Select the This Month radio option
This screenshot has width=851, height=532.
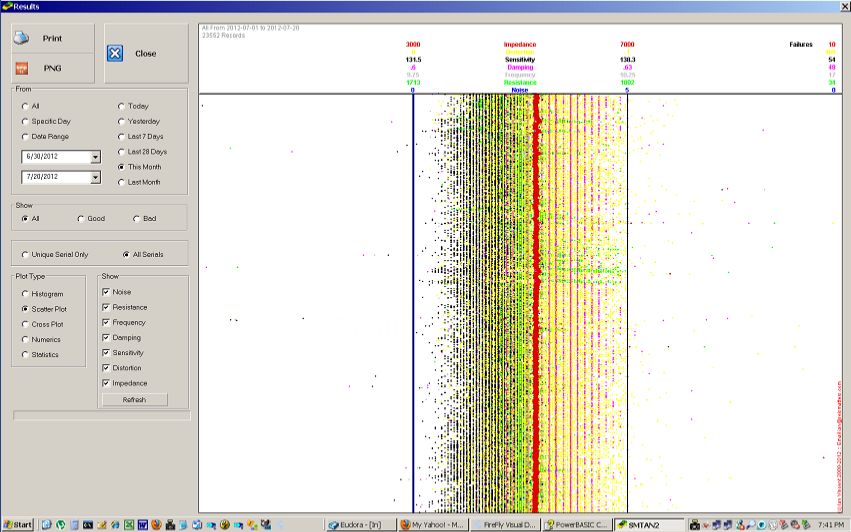[121, 167]
